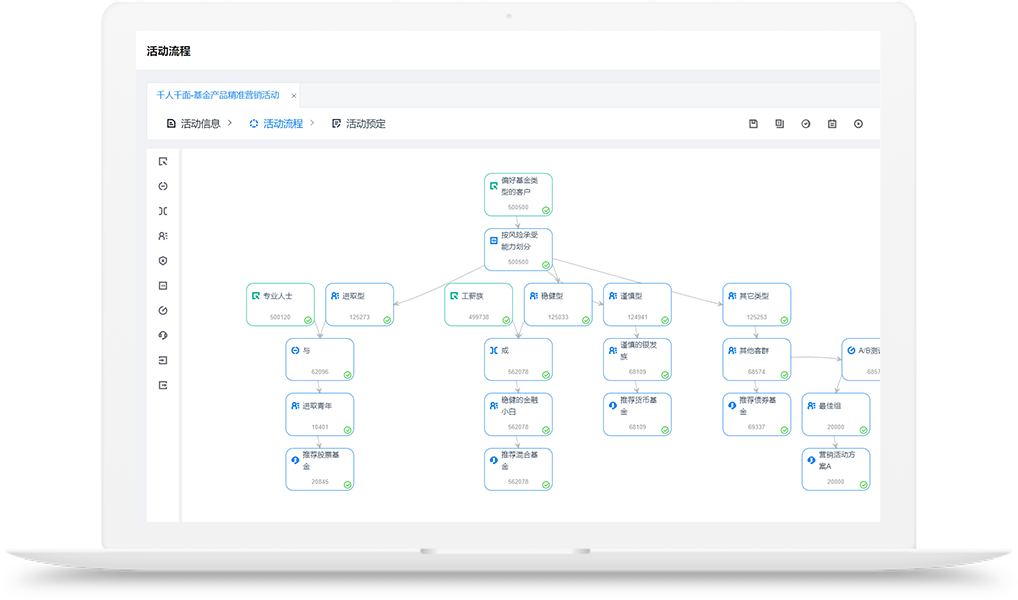Close the 千人千面 activity tab

coord(294,96)
